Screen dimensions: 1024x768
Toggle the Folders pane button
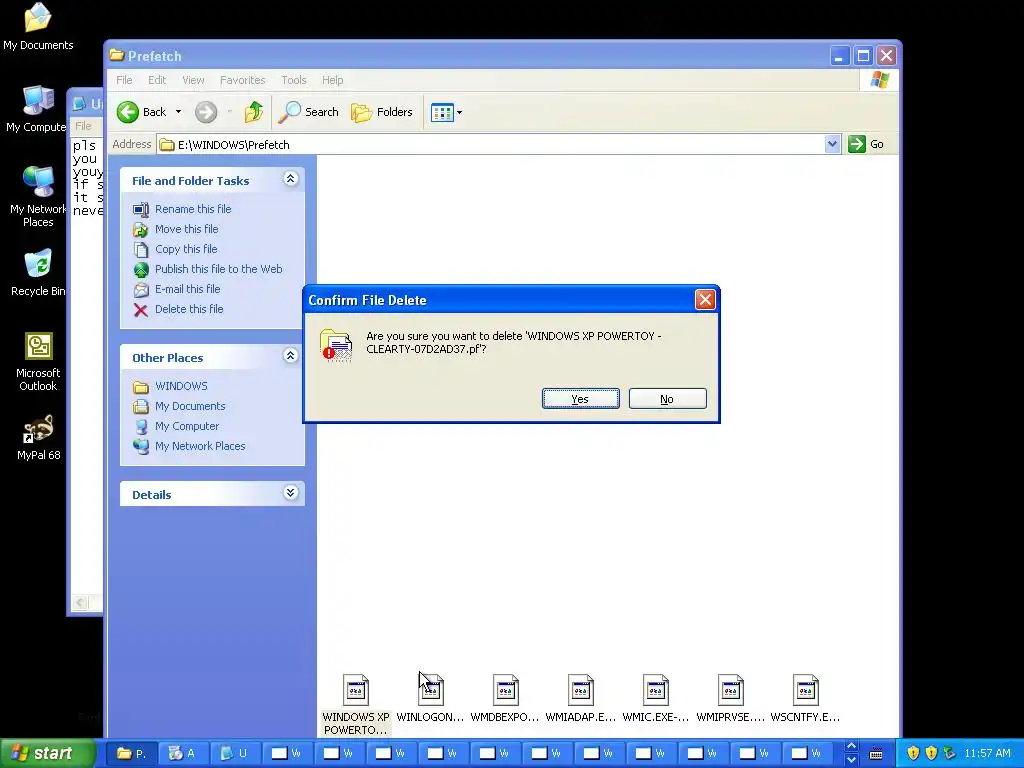click(x=381, y=112)
